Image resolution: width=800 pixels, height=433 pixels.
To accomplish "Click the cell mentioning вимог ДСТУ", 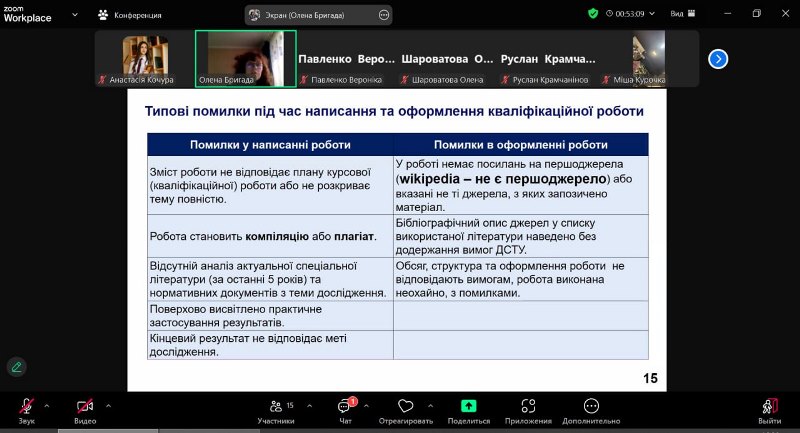I will tap(521, 236).
